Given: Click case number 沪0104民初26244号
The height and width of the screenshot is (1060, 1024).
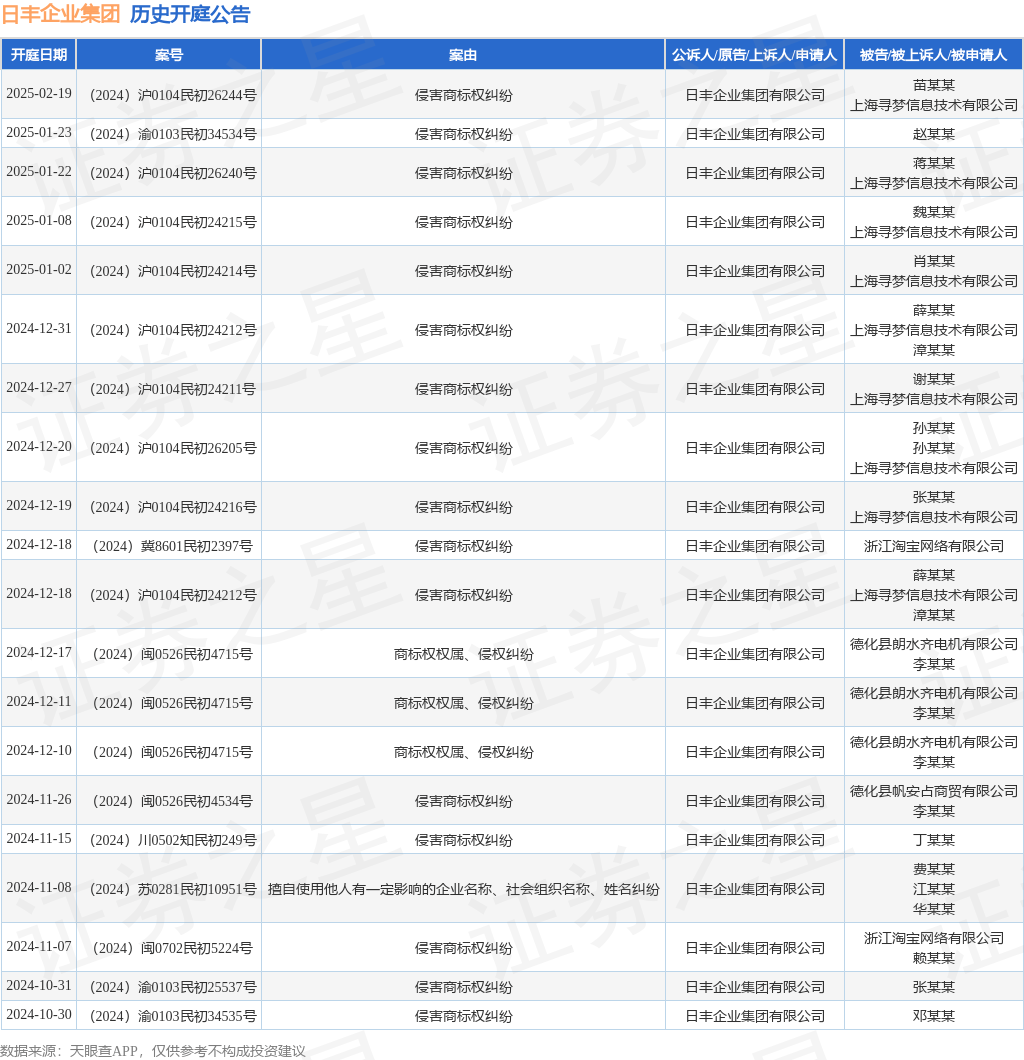Looking at the screenshot, I should pos(173,95).
